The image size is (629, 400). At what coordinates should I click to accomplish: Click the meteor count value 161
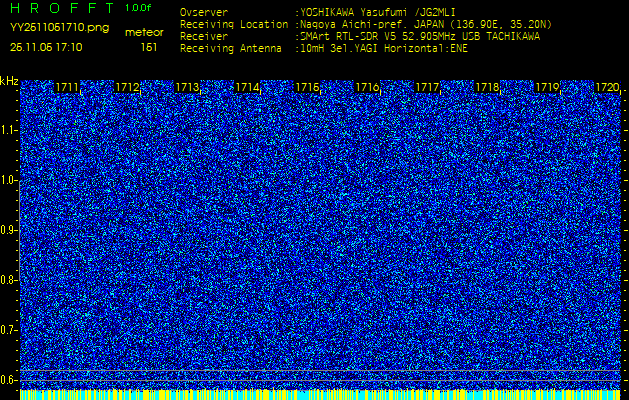pos(149,47)
